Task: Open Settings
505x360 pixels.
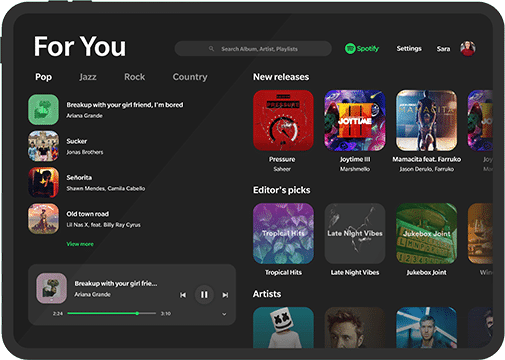Action: click(409, 49)
